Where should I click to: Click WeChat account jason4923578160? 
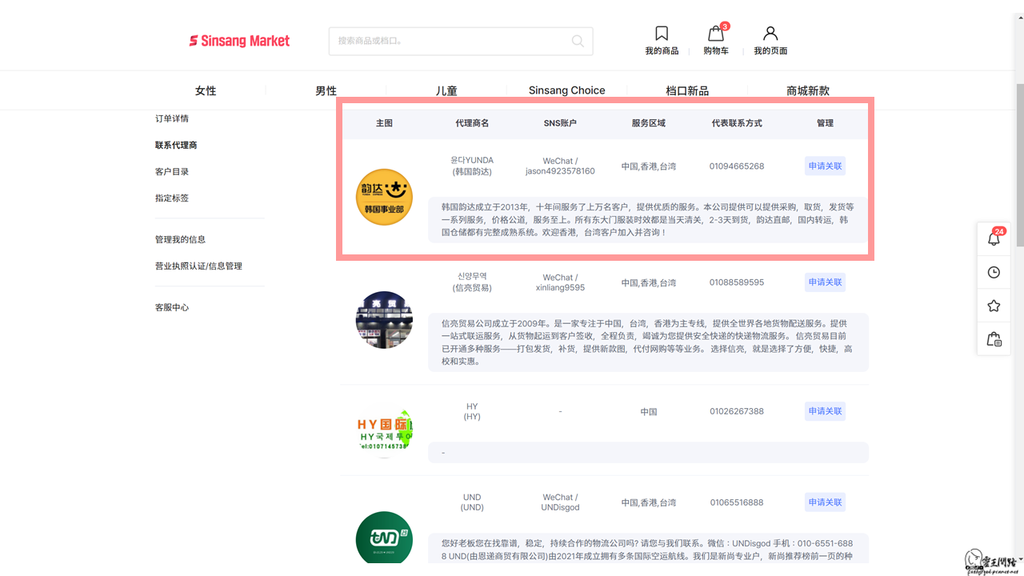560,171
